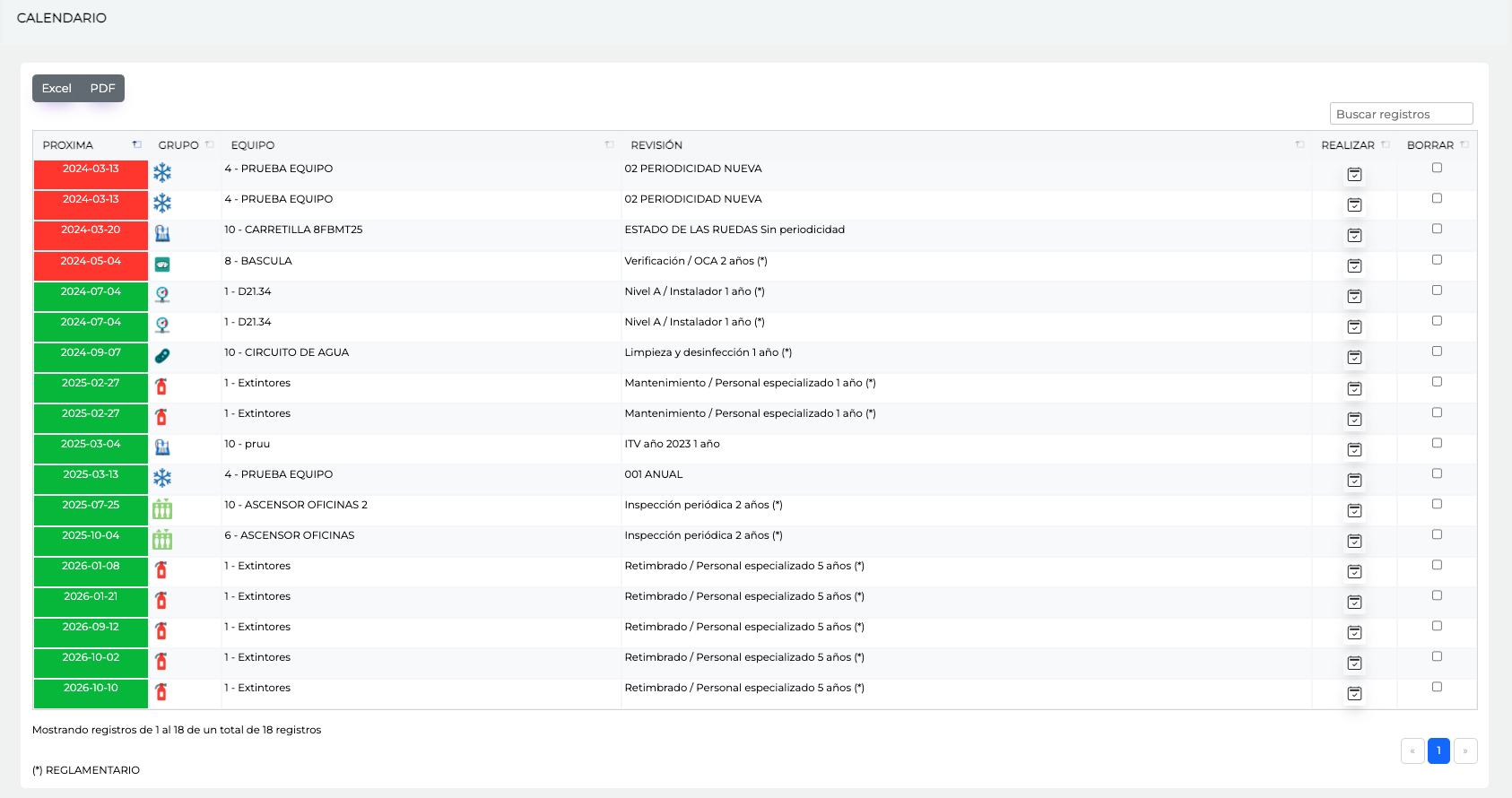Image resolution: width=1512 pixels, height=798 pixels.
Task: Click date cell 2024-09-07
Action: 91,359
